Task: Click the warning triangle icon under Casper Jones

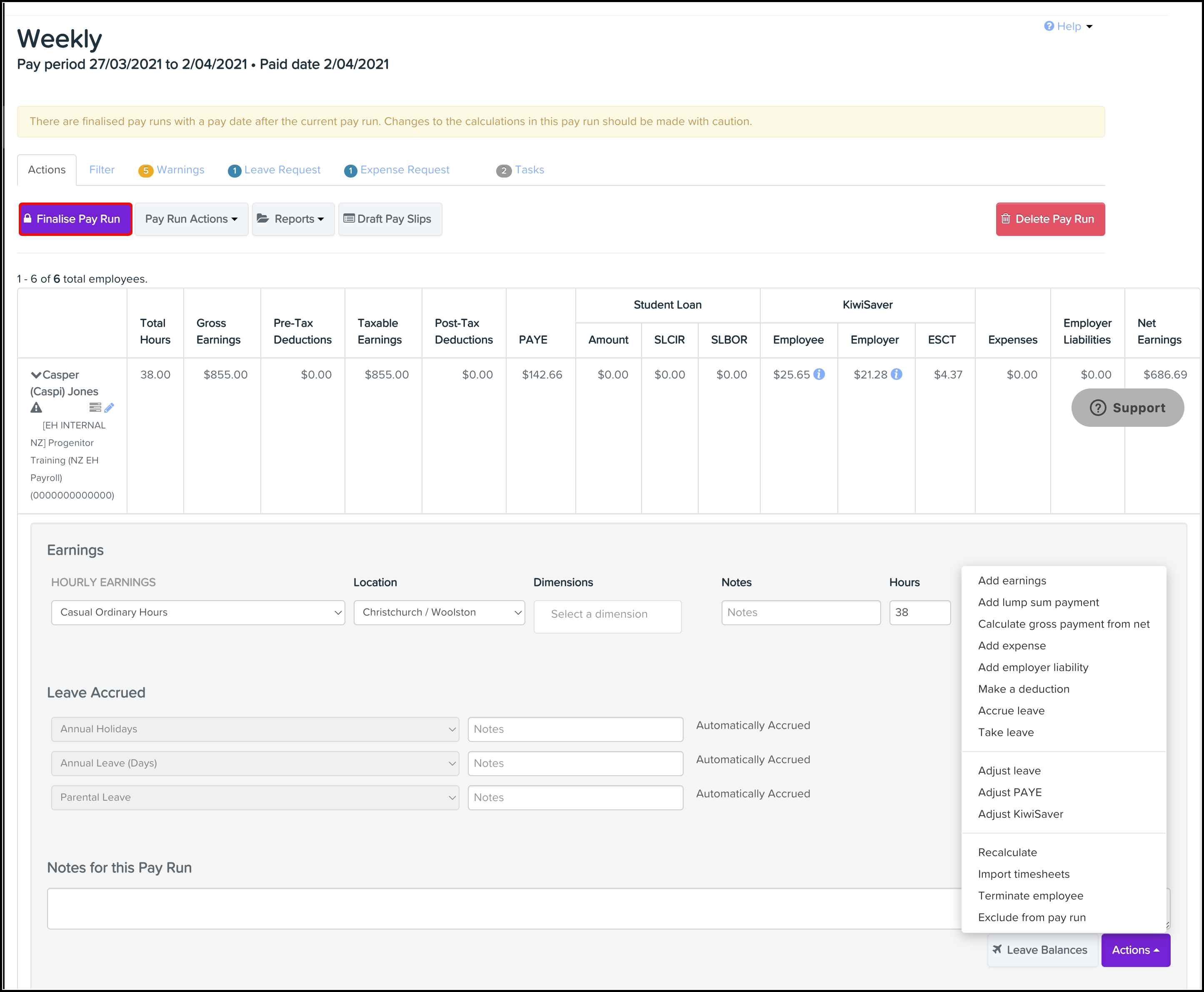Action: coord(36,408)
